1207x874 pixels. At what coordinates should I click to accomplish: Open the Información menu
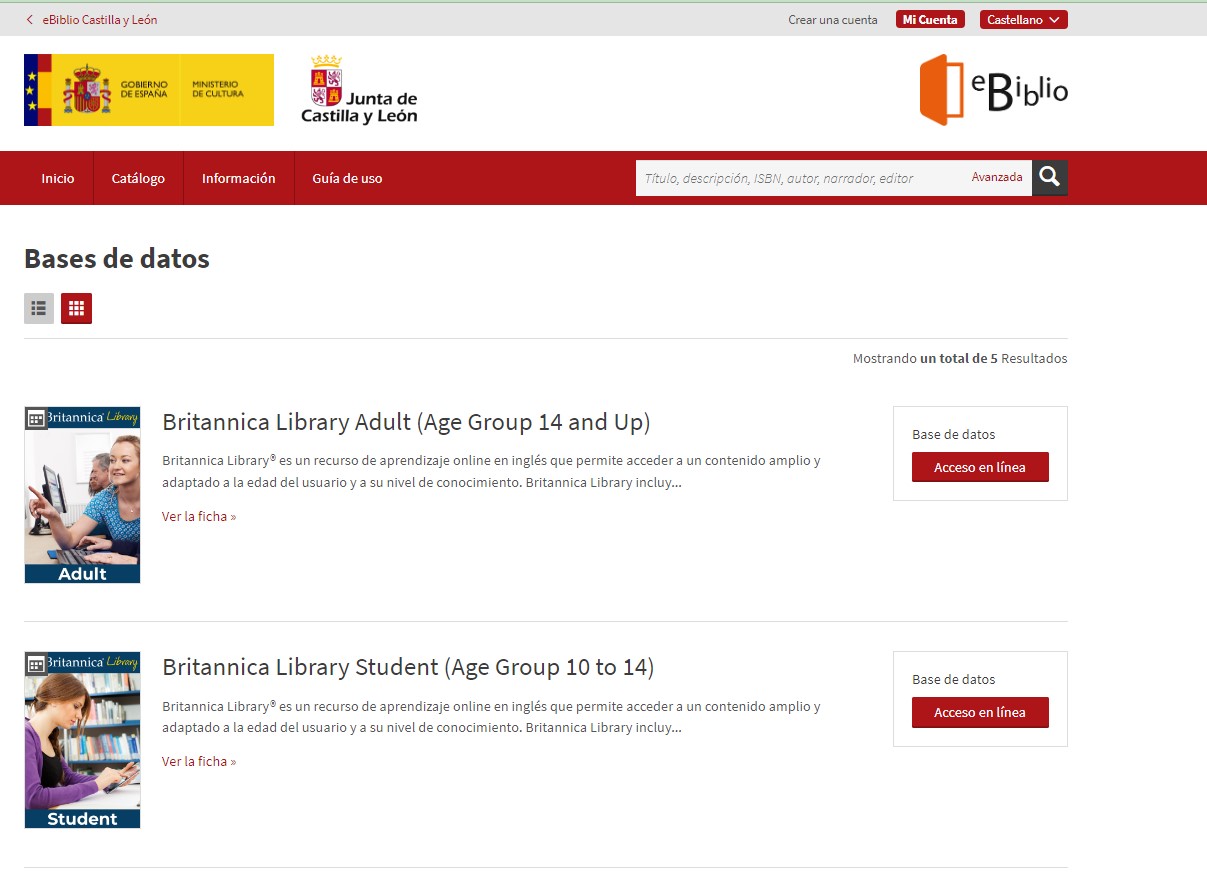click(x=238, y=178)
